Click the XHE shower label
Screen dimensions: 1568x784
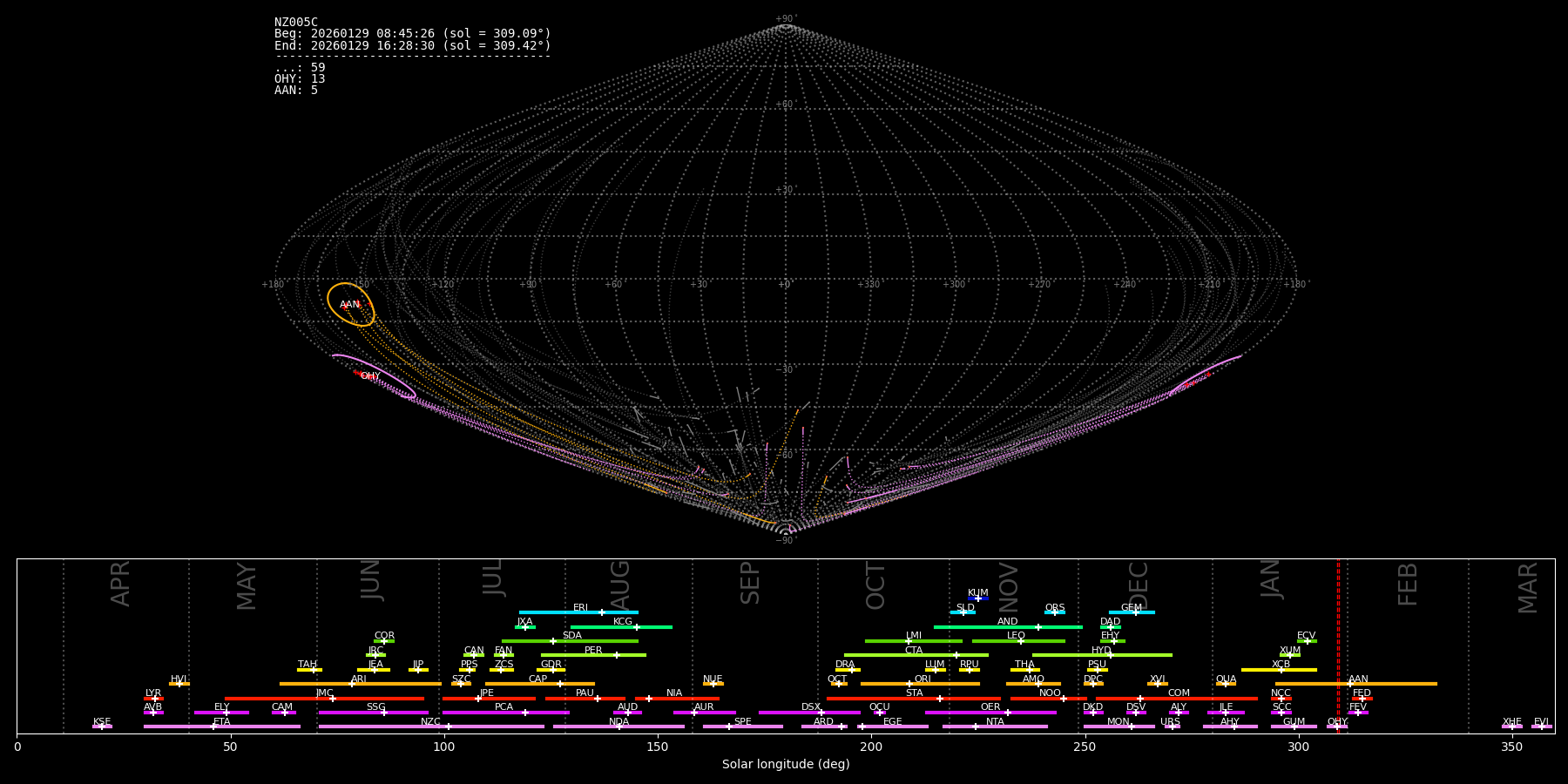point(1512,722)
